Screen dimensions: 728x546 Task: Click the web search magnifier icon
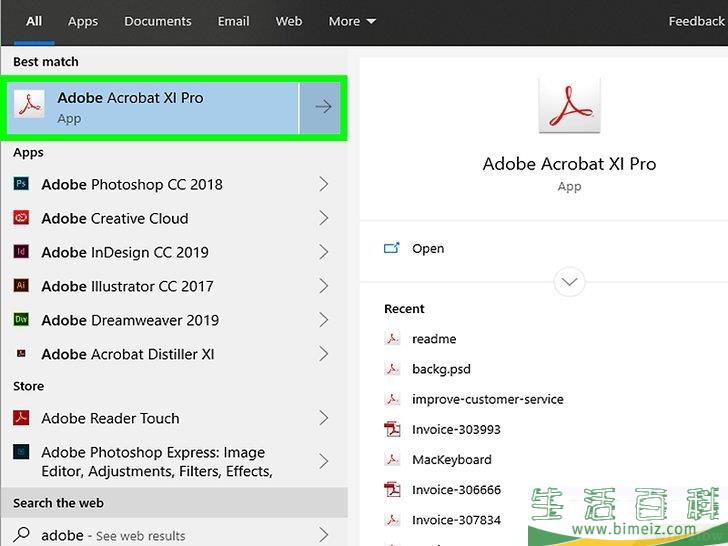point(21,535)
